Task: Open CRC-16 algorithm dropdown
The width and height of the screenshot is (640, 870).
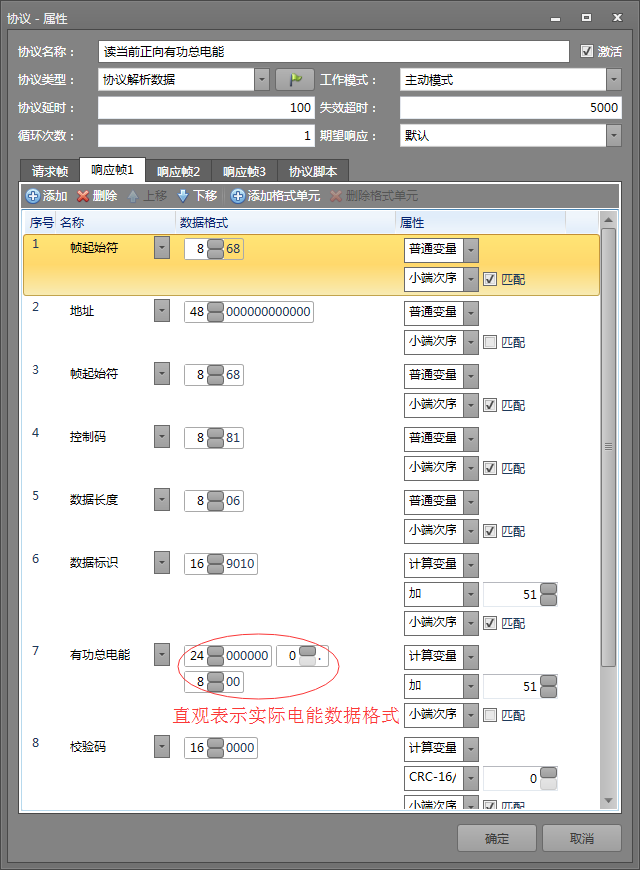Action: pos(471,778)
